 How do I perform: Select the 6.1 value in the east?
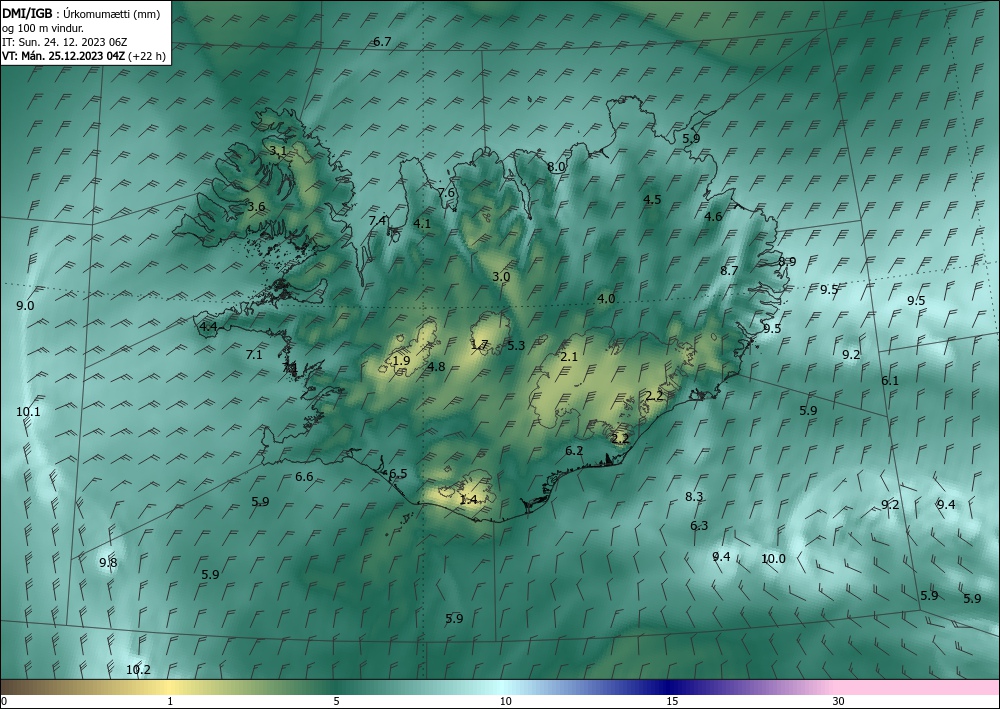pos(890,381)
